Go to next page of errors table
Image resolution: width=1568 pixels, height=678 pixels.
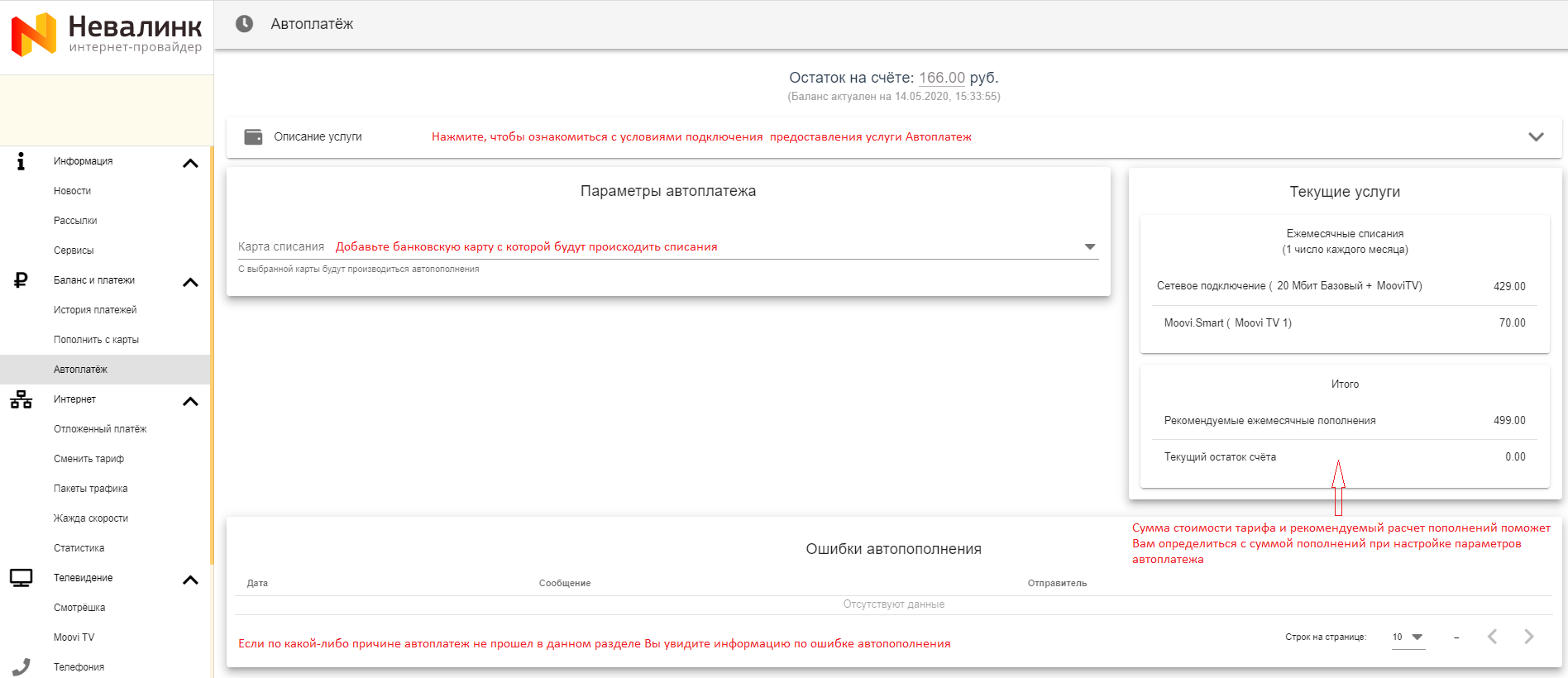click(x=1528, y=637)
